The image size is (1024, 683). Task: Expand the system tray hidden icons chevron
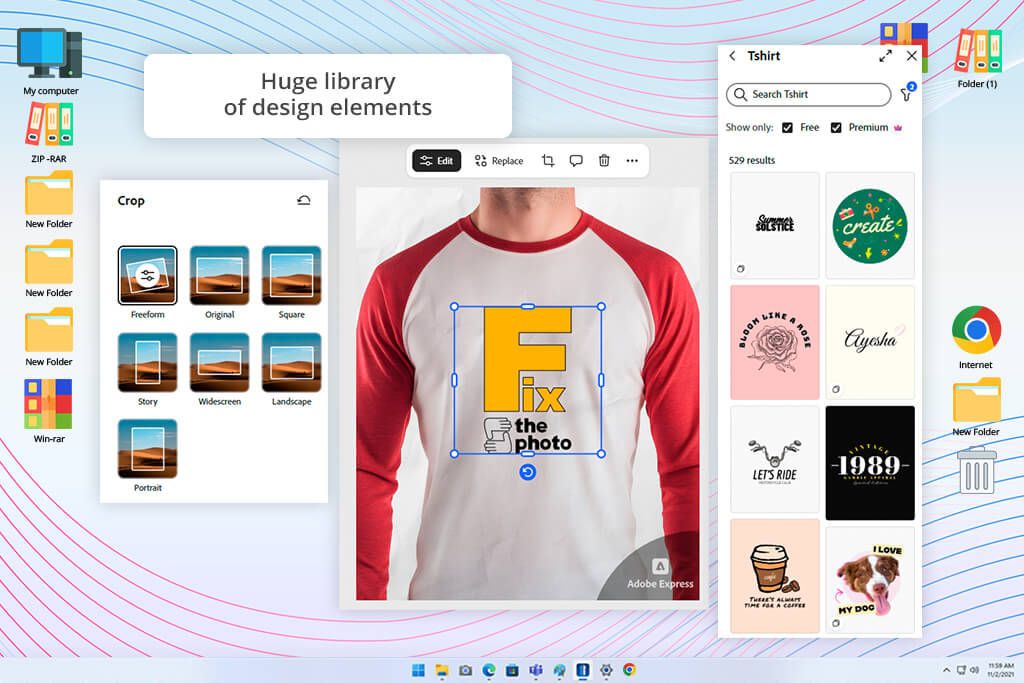[x=946, y=670]
